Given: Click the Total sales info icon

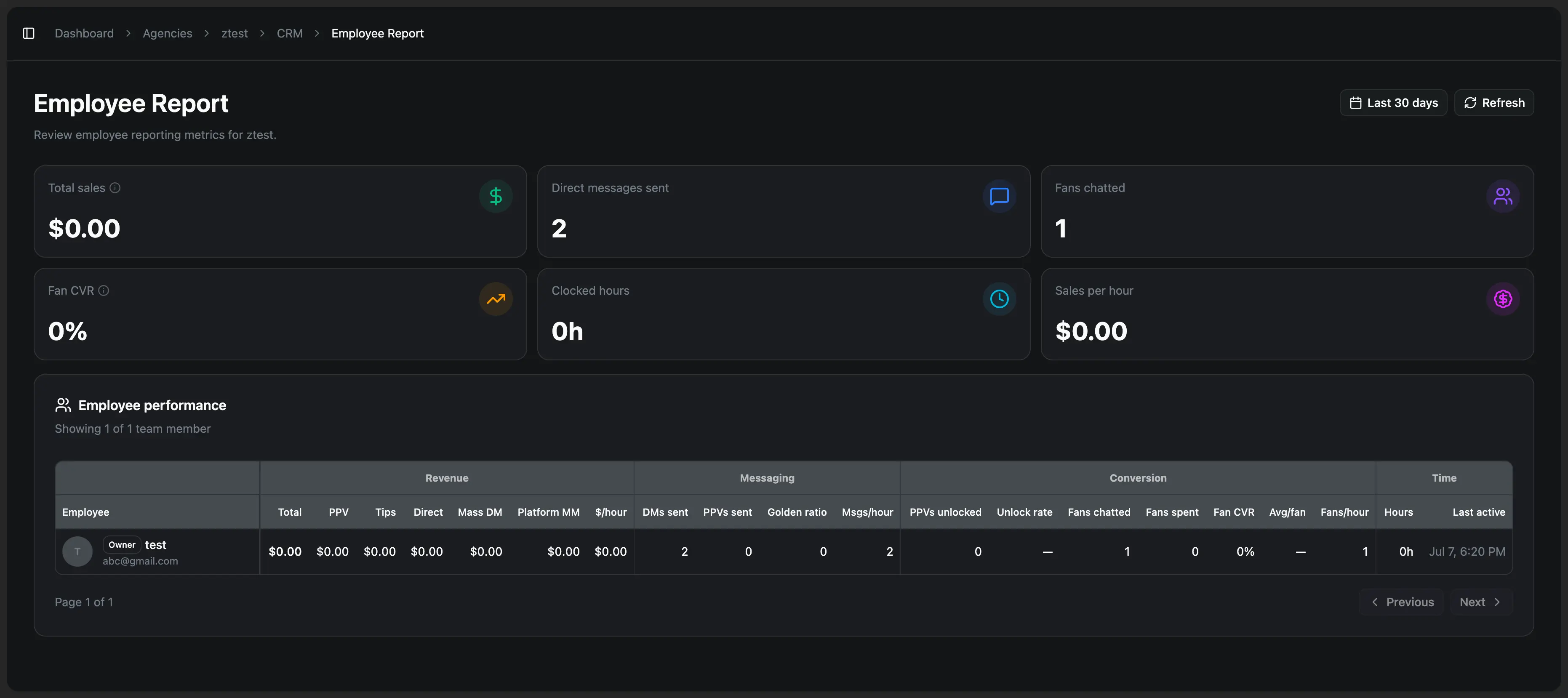Looking at the screenshot, I should click(115, 188).
